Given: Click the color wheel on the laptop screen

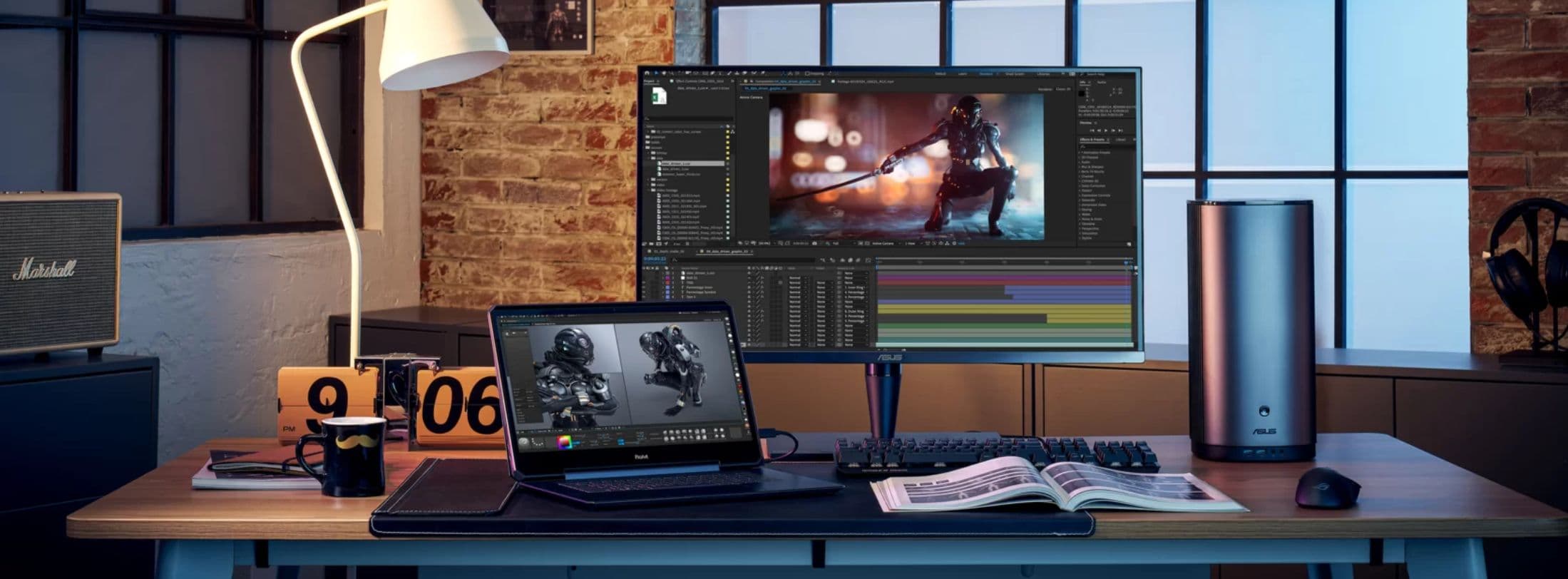Looking at the screenshot, I should pyautogui.click(x=565, y=441).
